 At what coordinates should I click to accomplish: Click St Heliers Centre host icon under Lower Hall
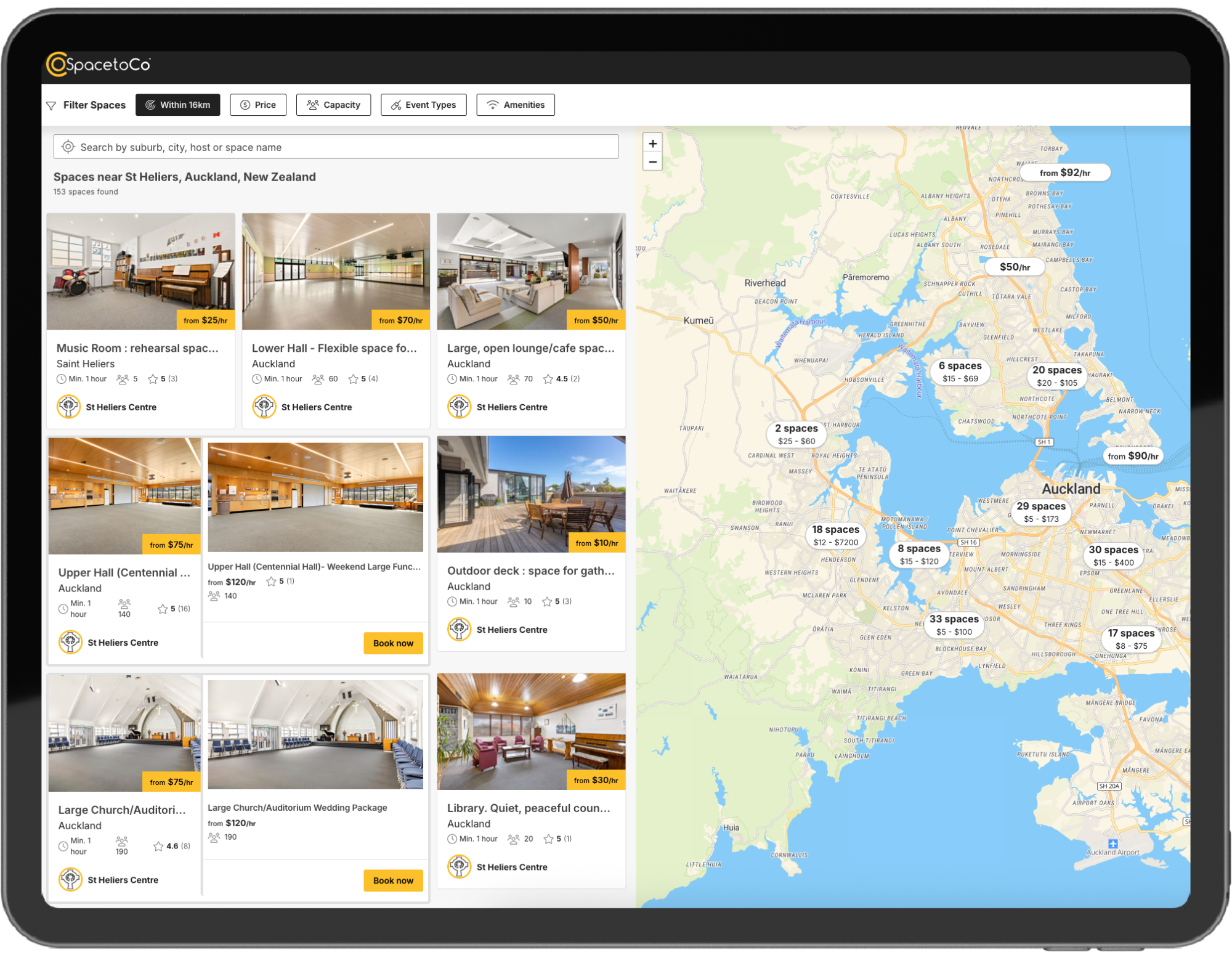(264, 407)
